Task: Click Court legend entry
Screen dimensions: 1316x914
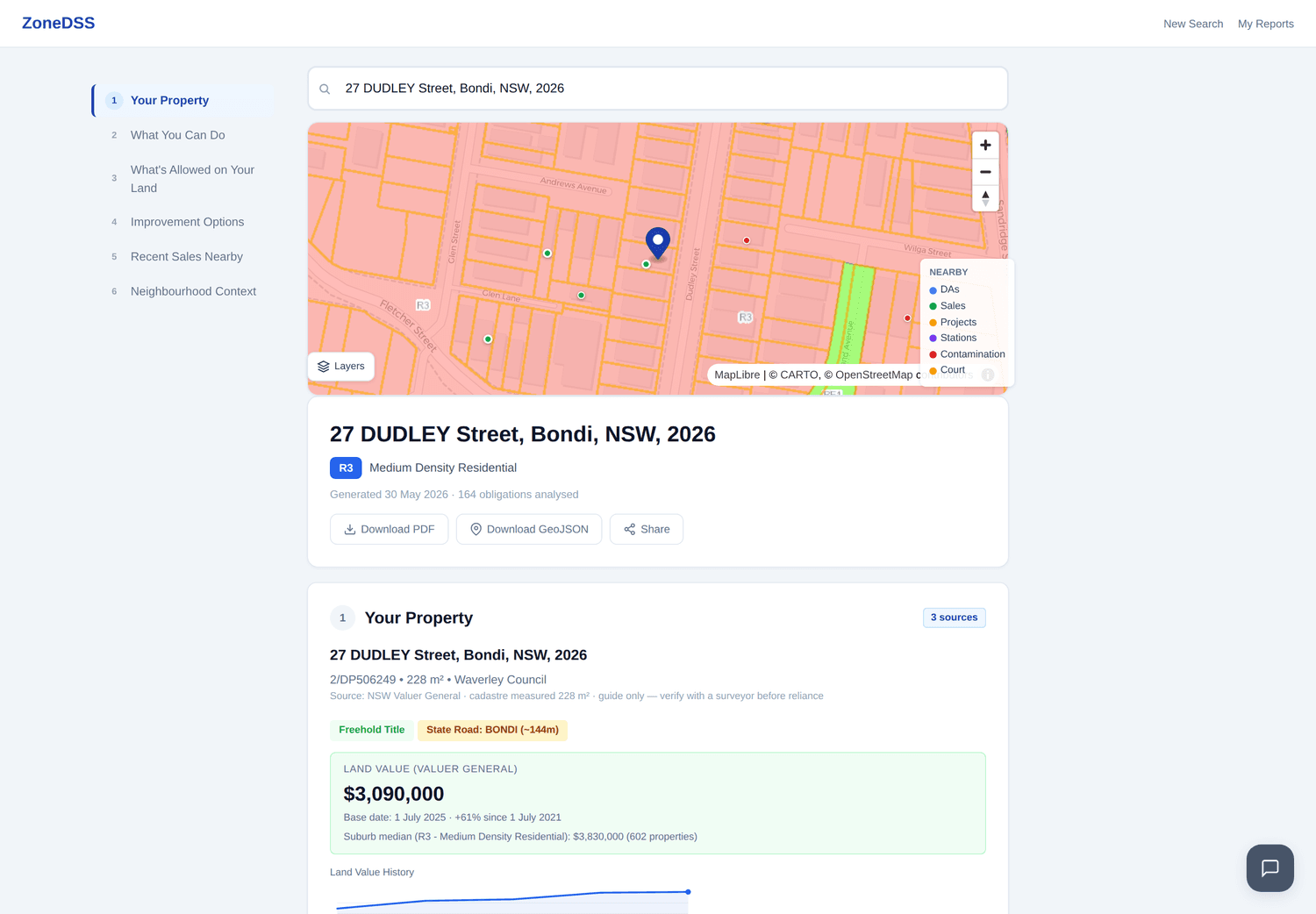Action: click(x=948, y=370)
